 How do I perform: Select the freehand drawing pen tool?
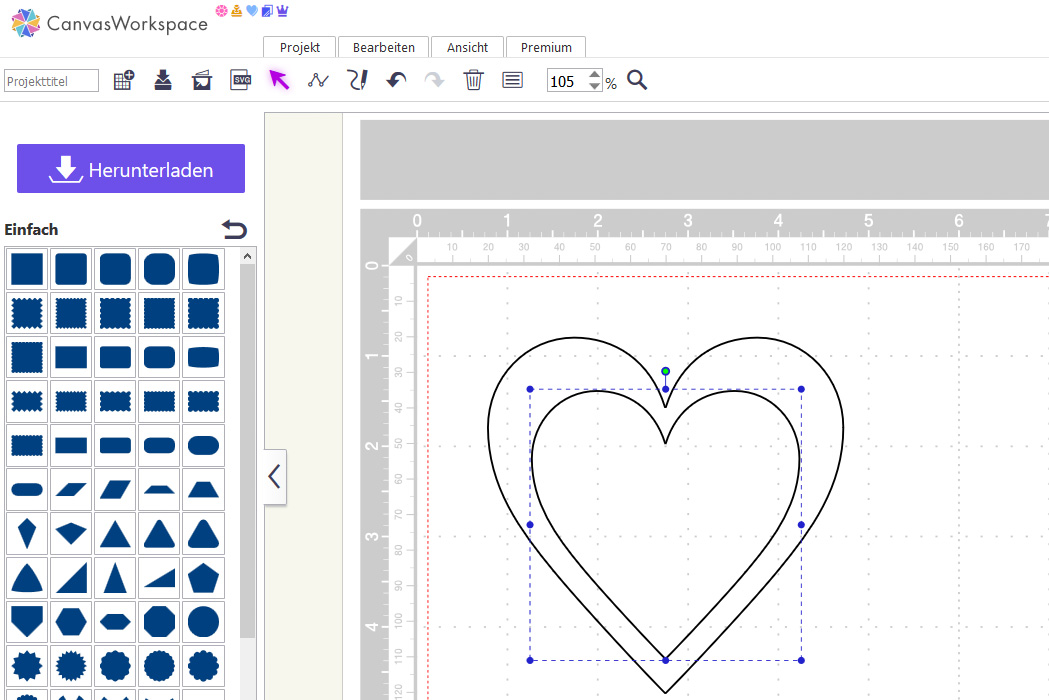(357, 81)
